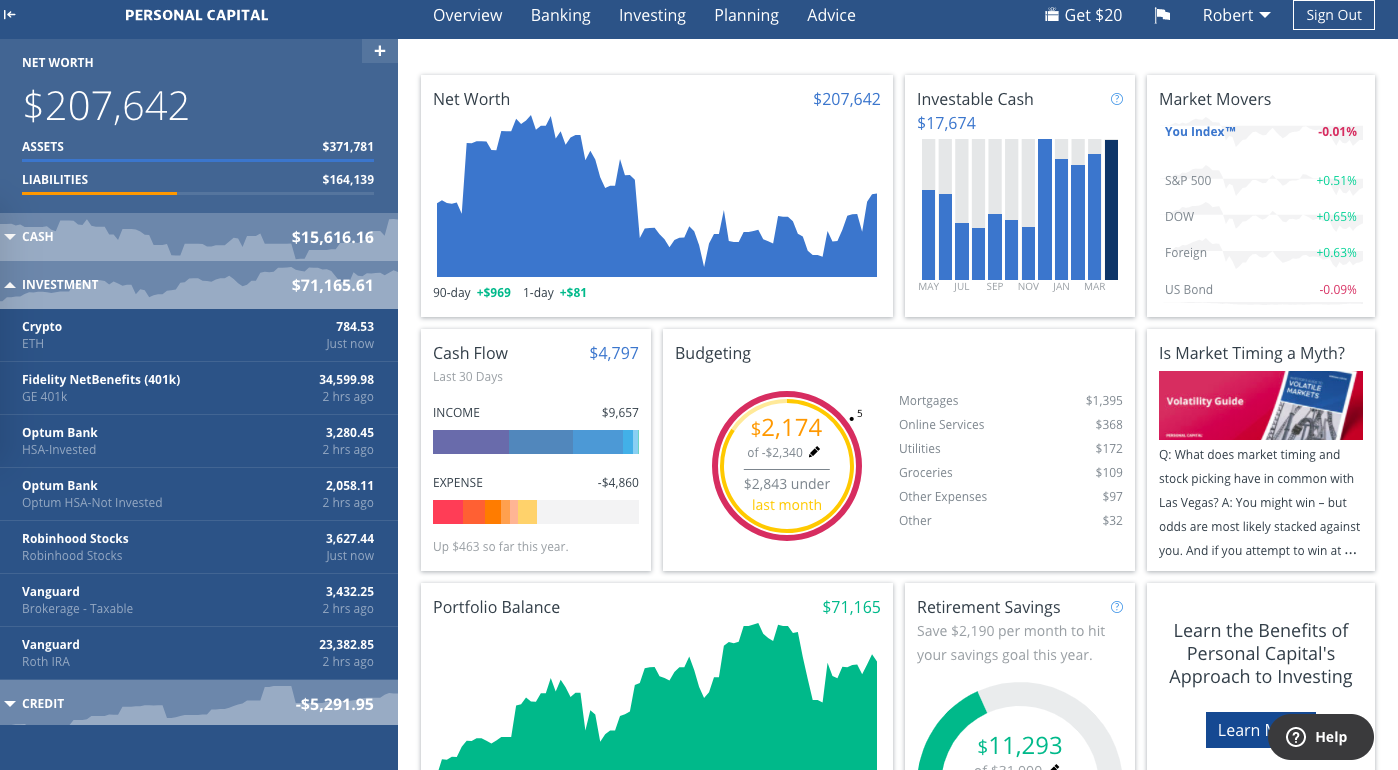Viewport: 1398px width, 770px height.
Task: Collapse the Cash accounts section
Action: click(199, 237)
